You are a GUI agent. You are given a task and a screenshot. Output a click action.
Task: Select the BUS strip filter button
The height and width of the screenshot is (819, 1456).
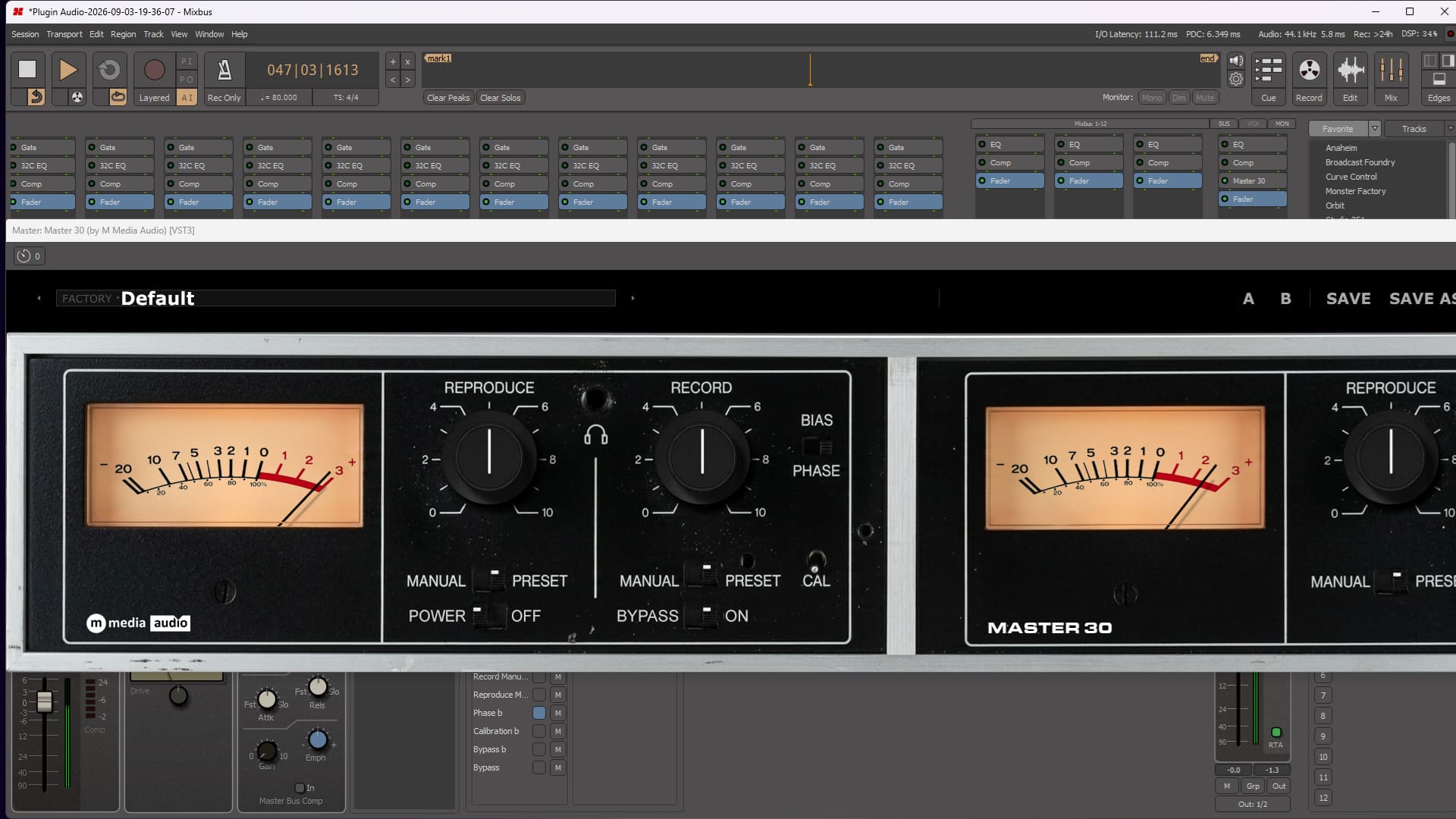pyautogui.click(x=1224, y=124)
